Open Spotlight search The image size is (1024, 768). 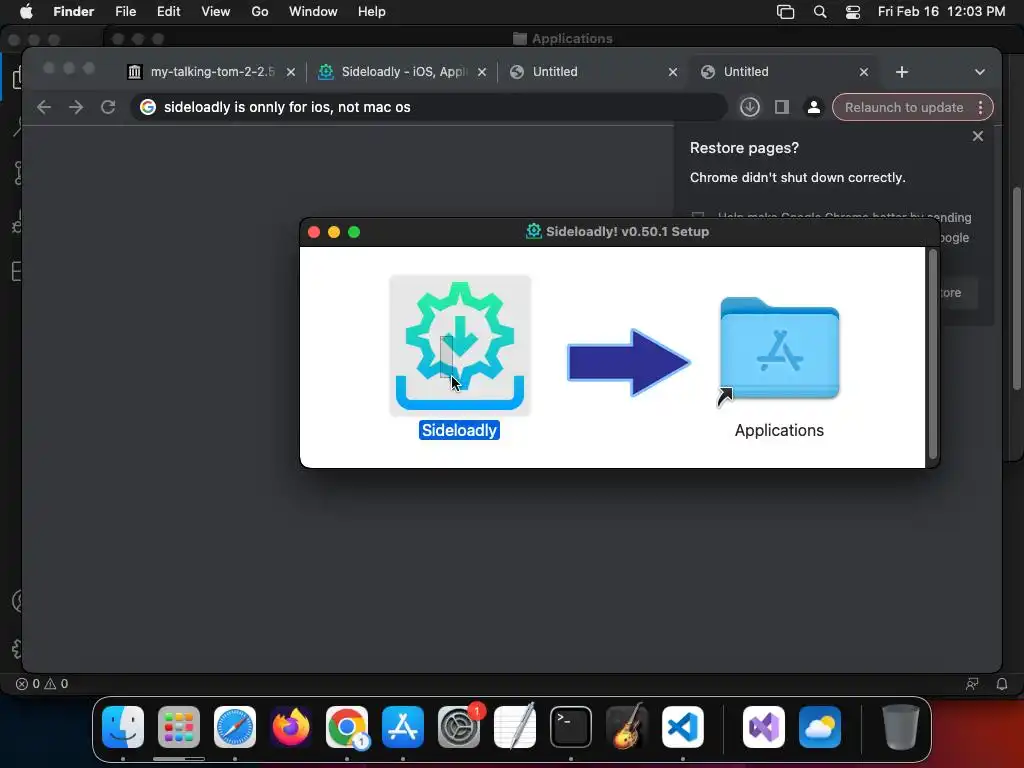point(820,12)
